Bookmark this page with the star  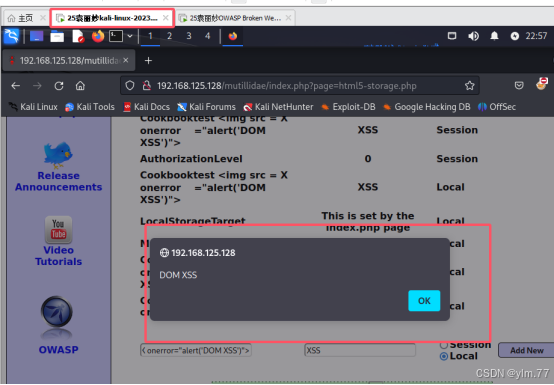(469, 85)
